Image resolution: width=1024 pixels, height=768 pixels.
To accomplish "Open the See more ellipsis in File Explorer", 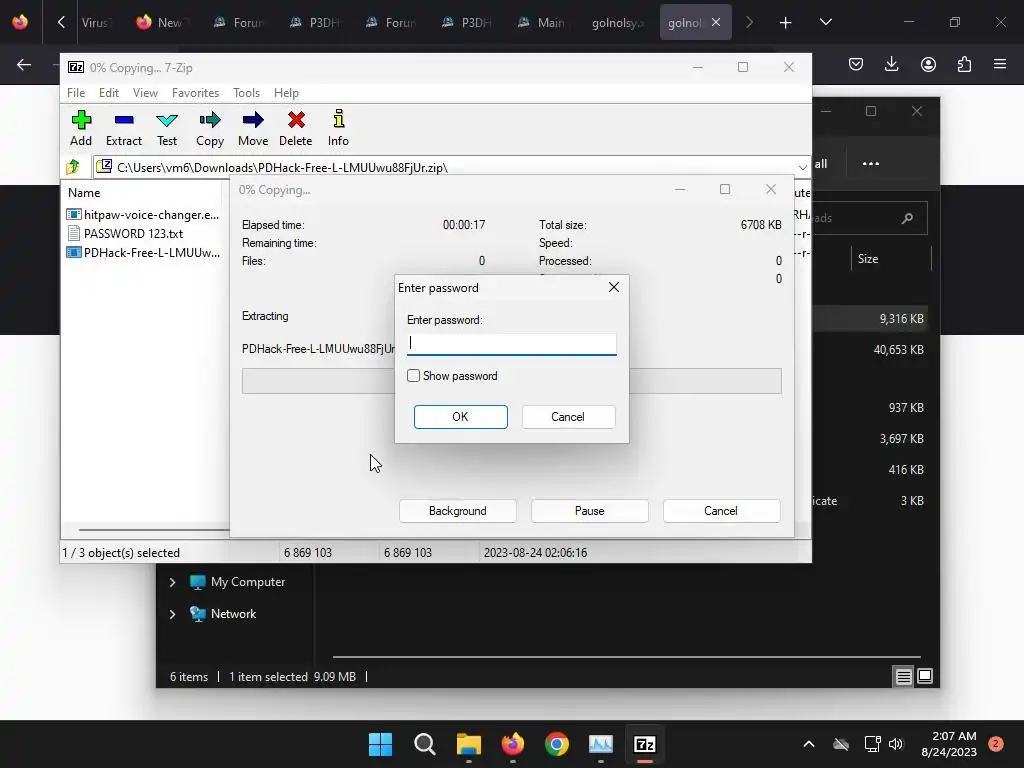I will point(871,163).
